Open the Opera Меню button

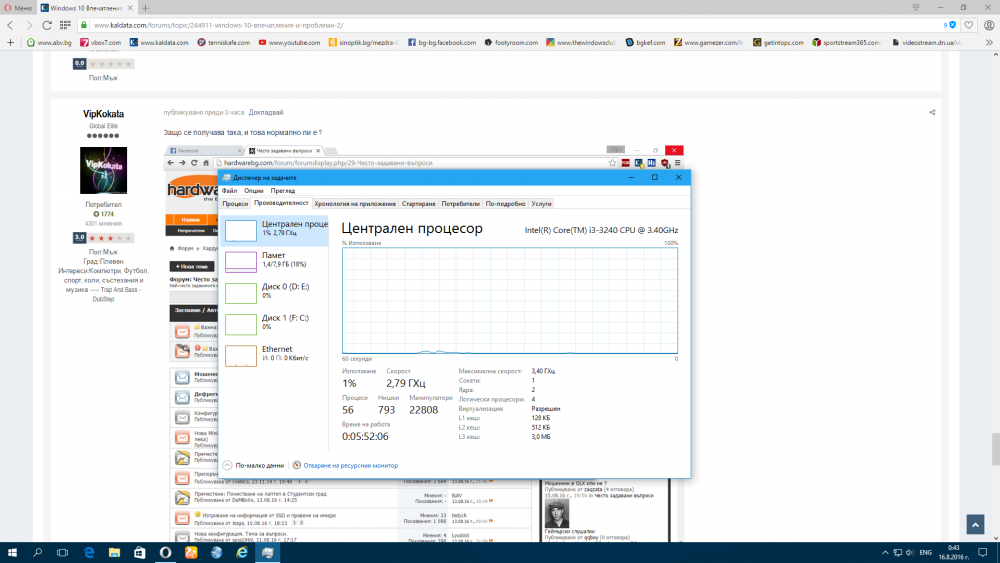tap(18, 8)
